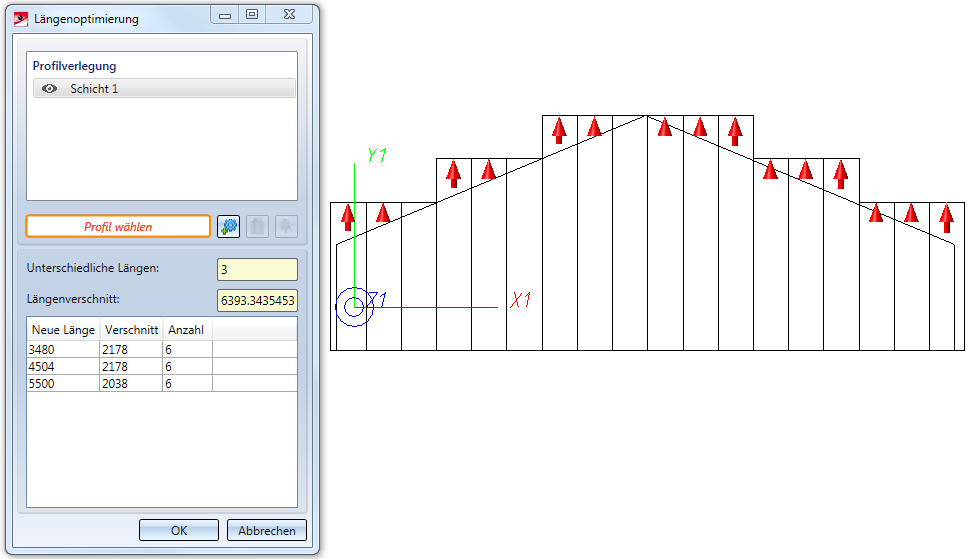Click Anzahl value 6 in 4504 row
This screenshot has width=971, height=559.
188,366
